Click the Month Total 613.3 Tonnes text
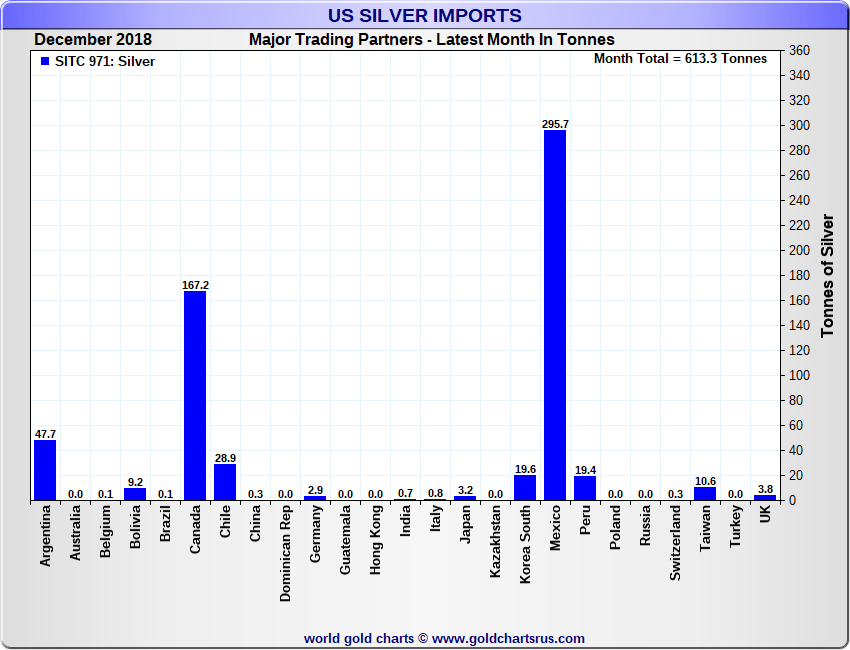Image resolution: width=850 pixels, height=650 pixels. pos(680,59)
